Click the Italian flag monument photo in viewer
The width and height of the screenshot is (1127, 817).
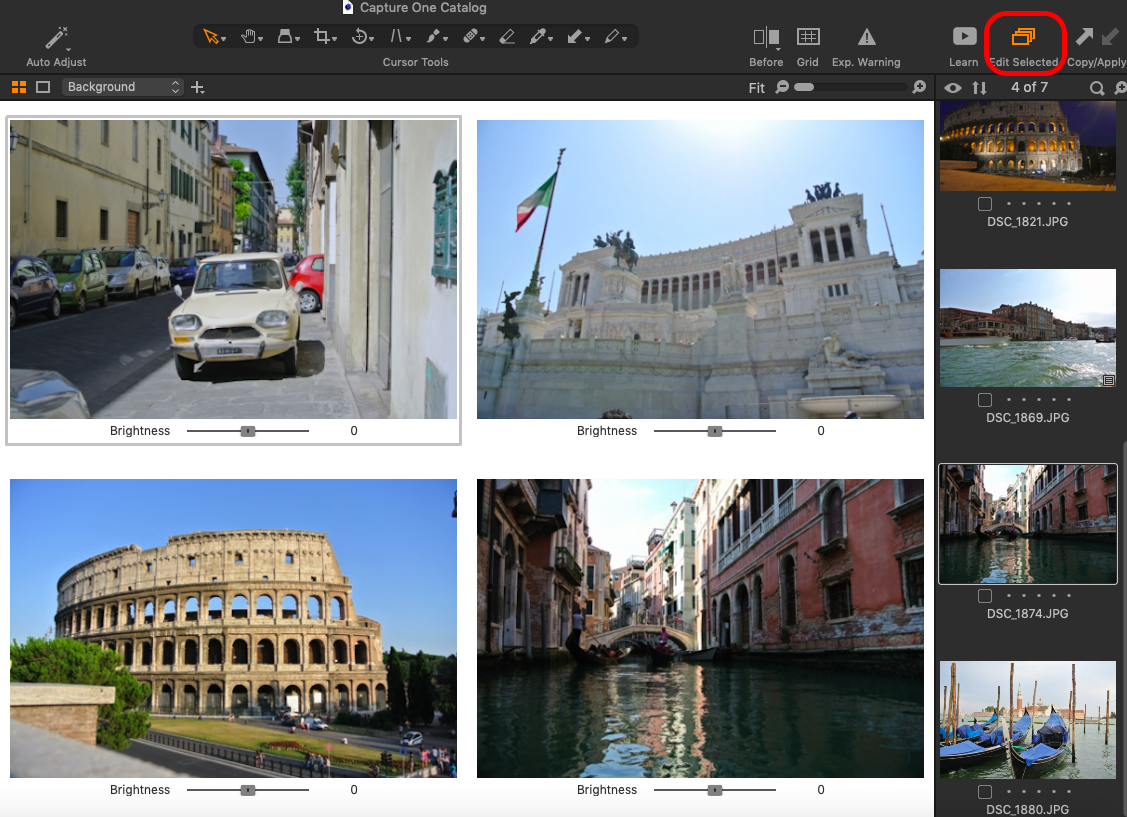(x=700, y=269)
